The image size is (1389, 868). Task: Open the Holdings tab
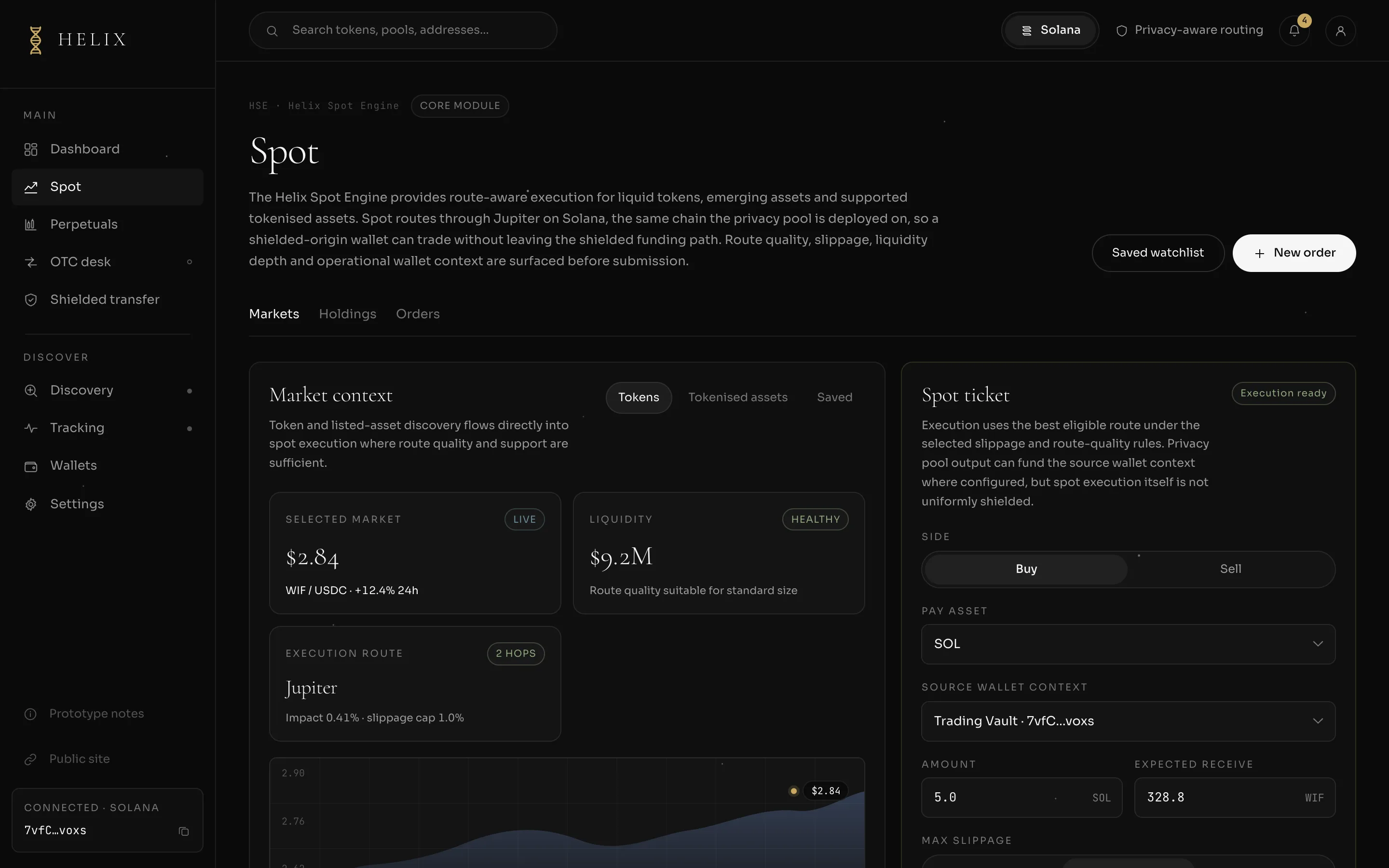tap(347, 314)
